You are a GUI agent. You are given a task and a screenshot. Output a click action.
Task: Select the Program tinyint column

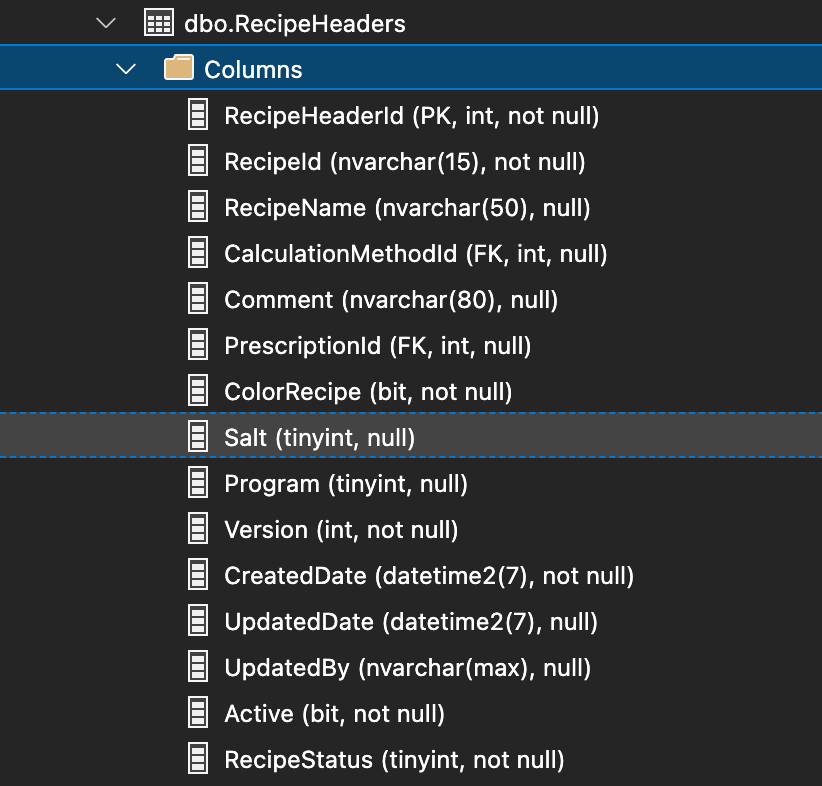click(345, 484)
